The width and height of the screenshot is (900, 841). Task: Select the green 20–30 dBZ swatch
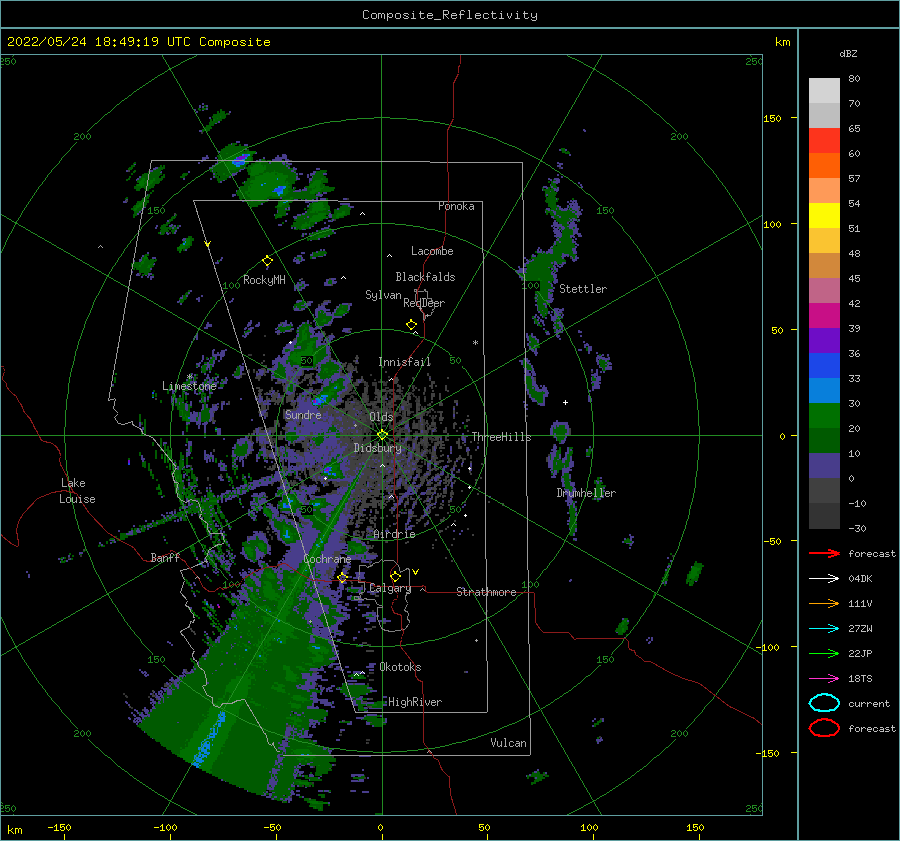(824, 415)
